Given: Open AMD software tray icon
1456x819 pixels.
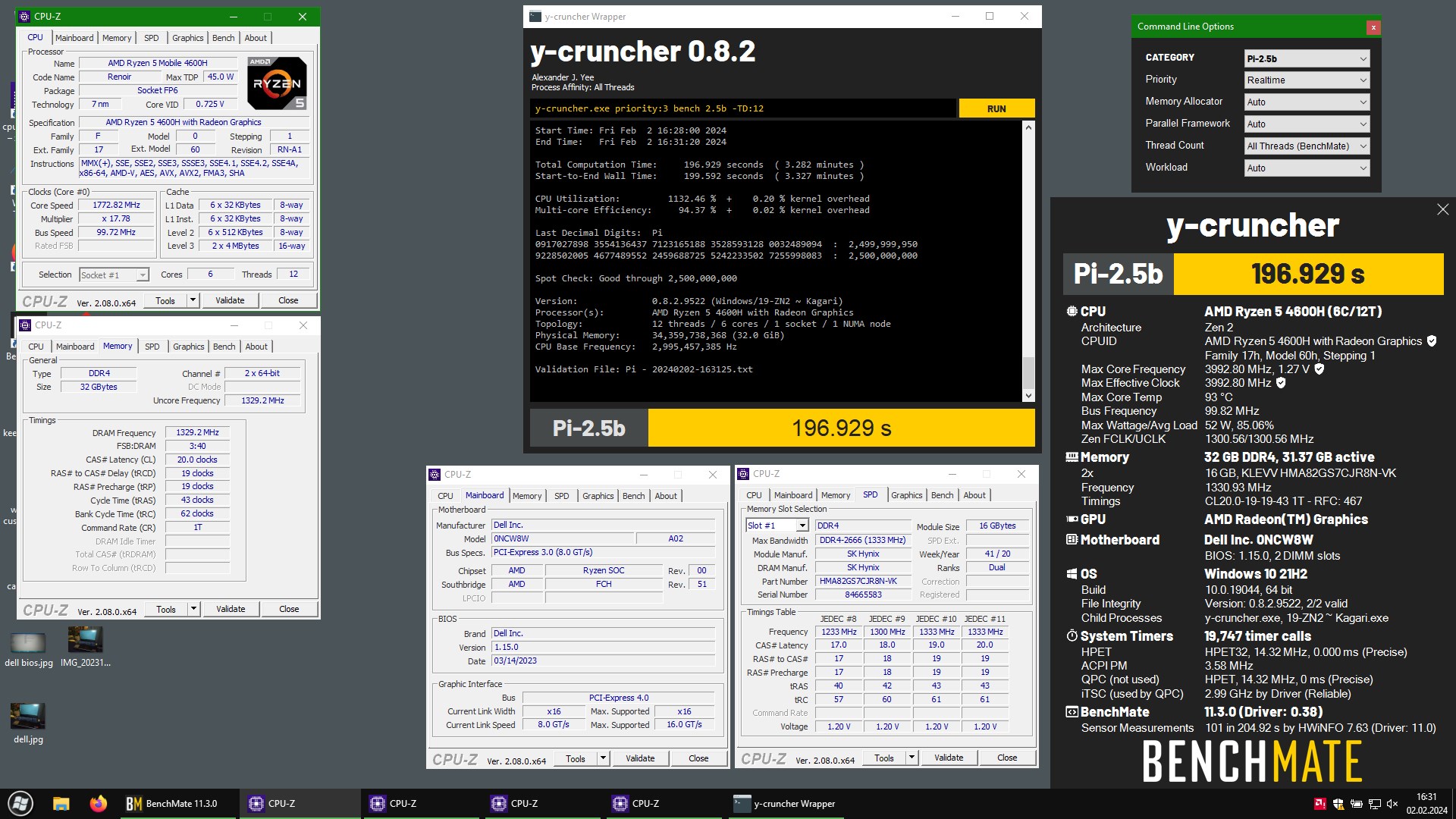Looking at the screenshot, I should click(1320, 804).
